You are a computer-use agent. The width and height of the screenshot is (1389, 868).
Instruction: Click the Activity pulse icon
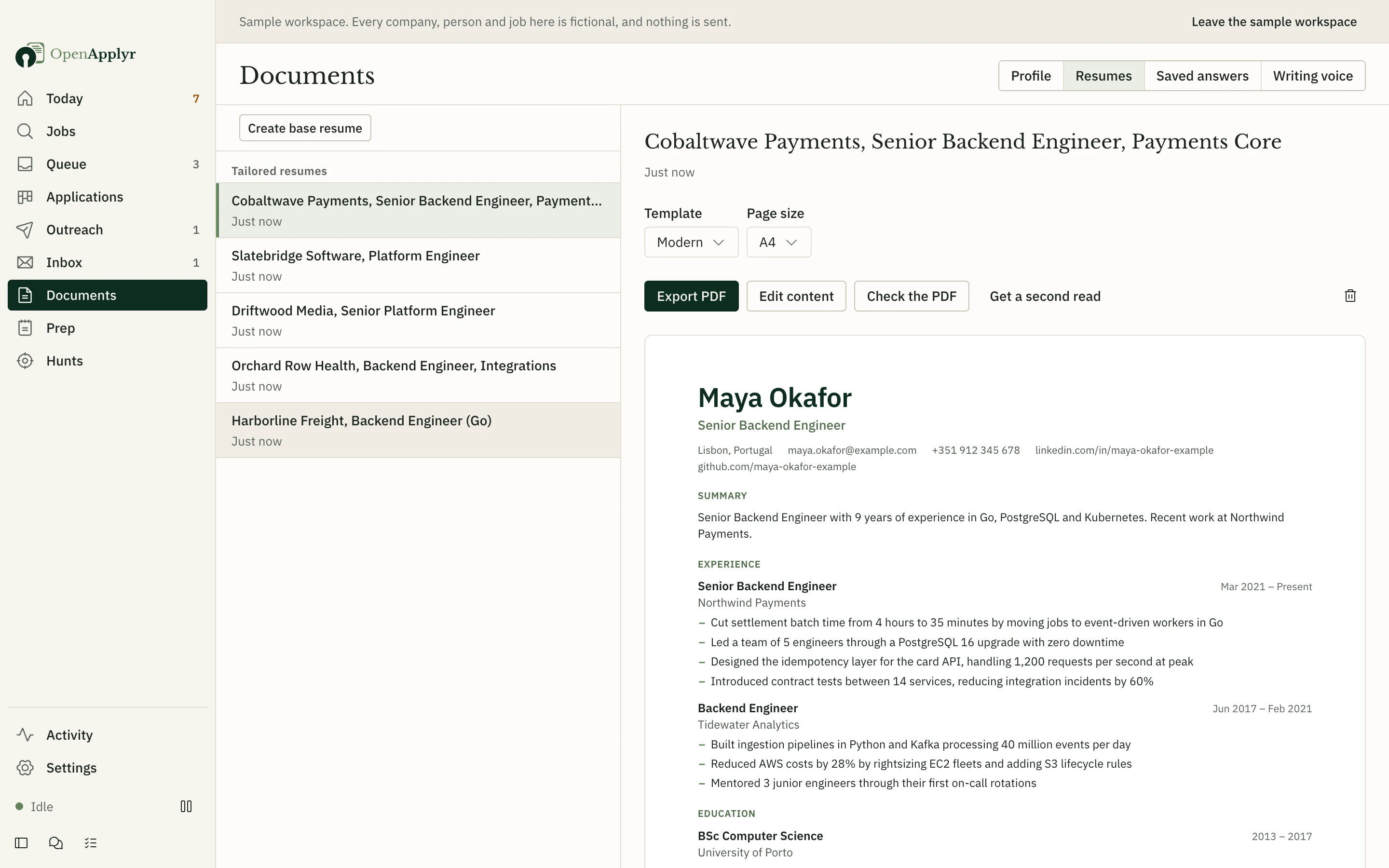pos(25,735)
